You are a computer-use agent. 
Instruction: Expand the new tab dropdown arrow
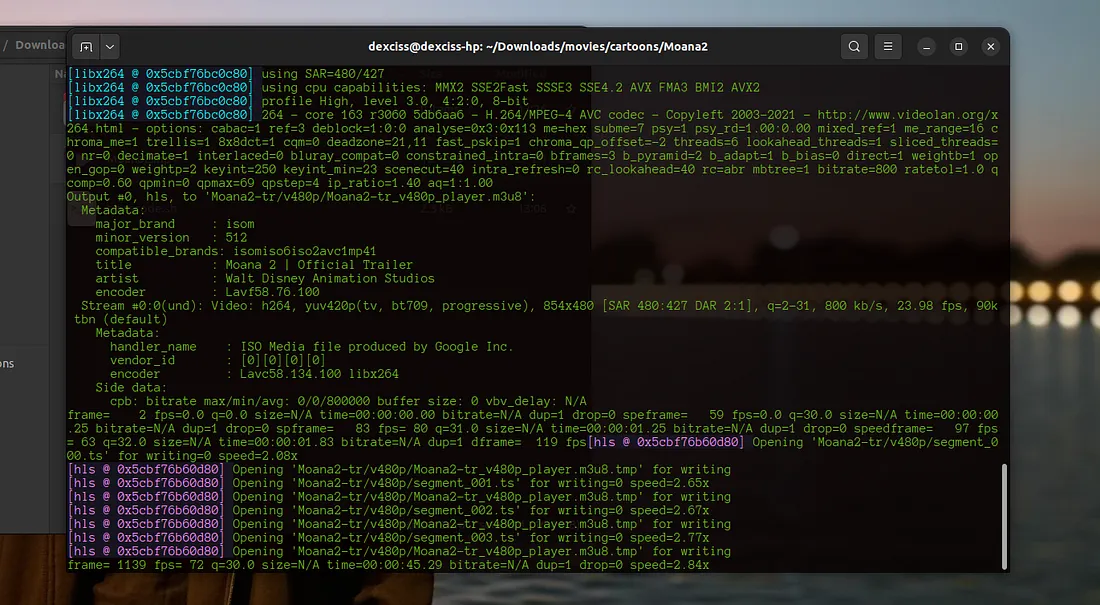(x=110, y=47)
